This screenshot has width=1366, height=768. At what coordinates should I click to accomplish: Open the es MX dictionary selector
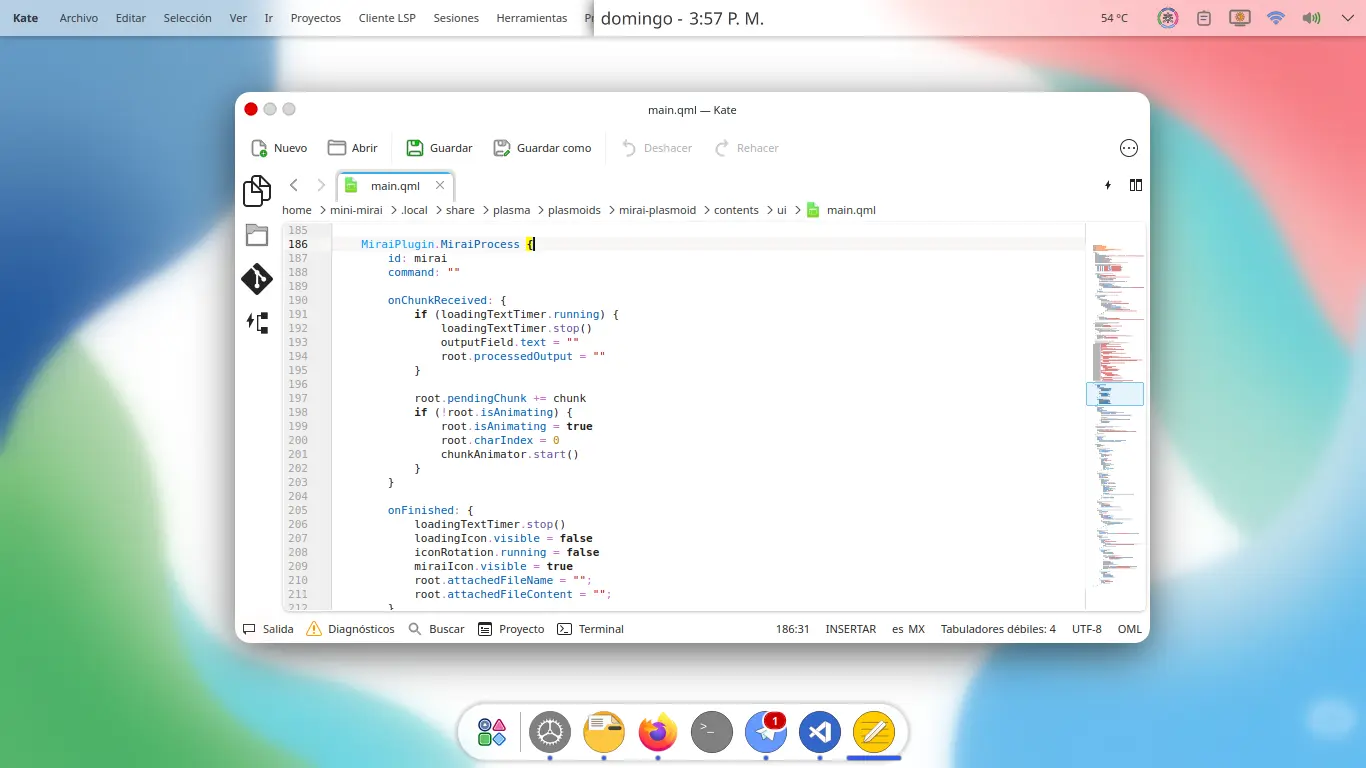(x=908, y=629)
